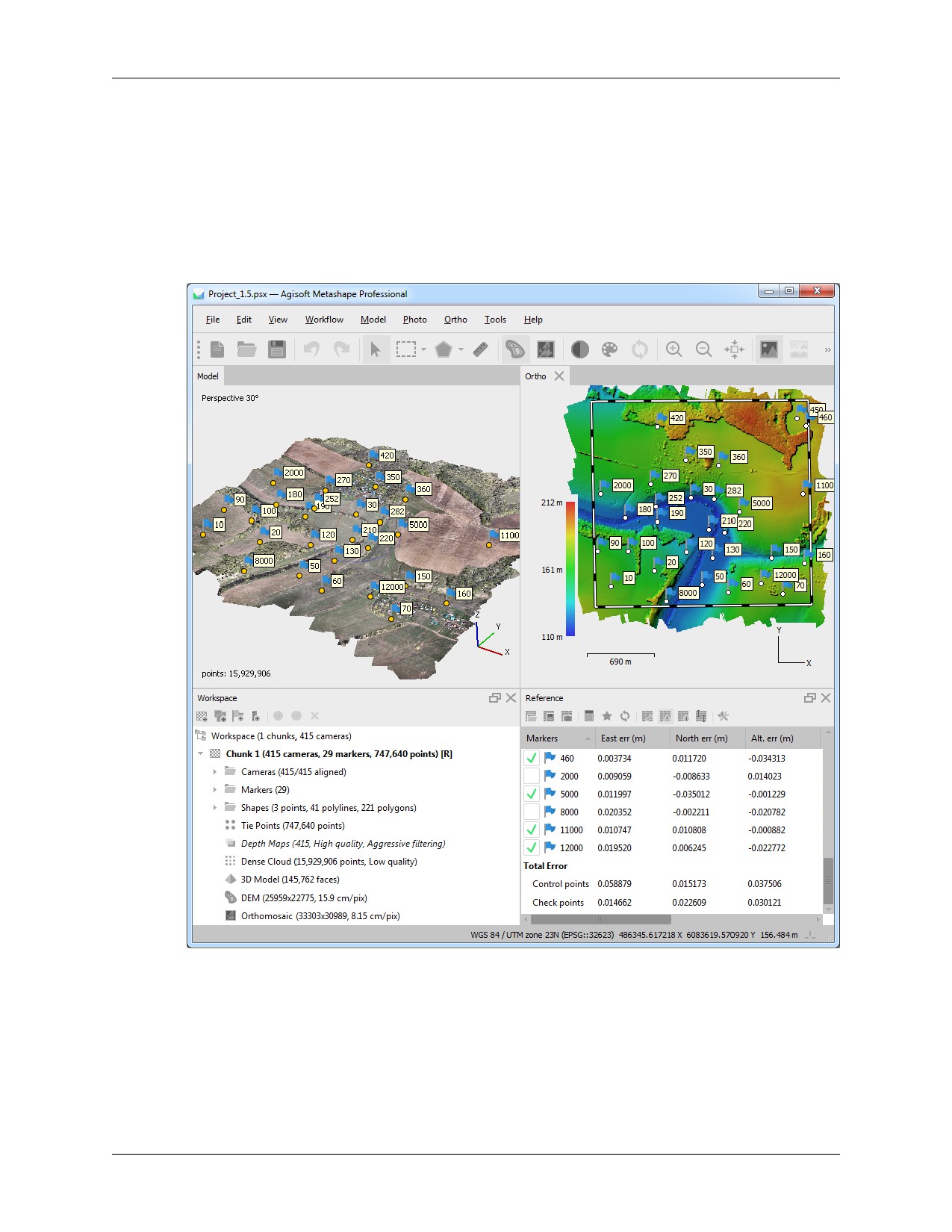The image size is (952, 1232).
Task: Open the File menu
Action: 213,320
